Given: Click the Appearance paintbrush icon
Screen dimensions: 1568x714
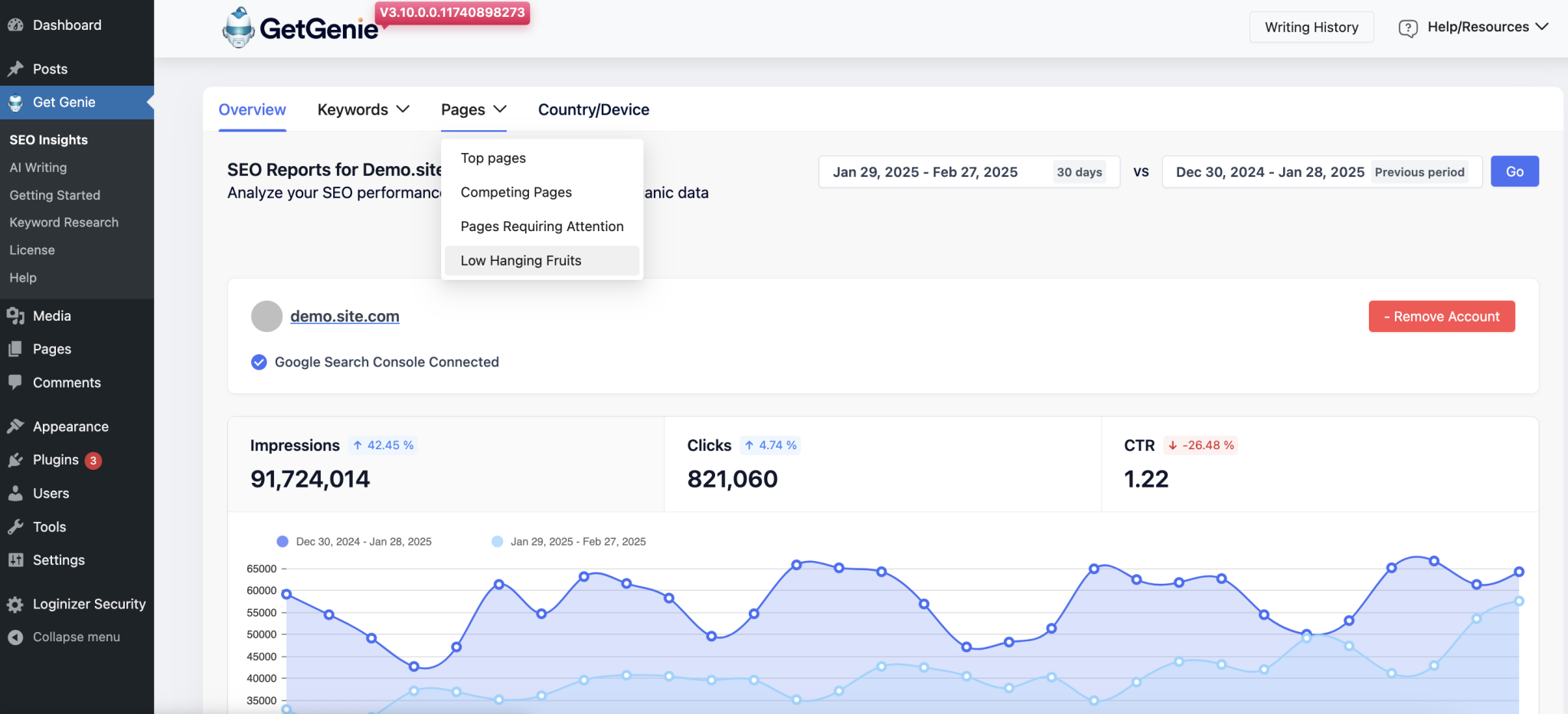Looking at the screenshot, I should (15, 426).
